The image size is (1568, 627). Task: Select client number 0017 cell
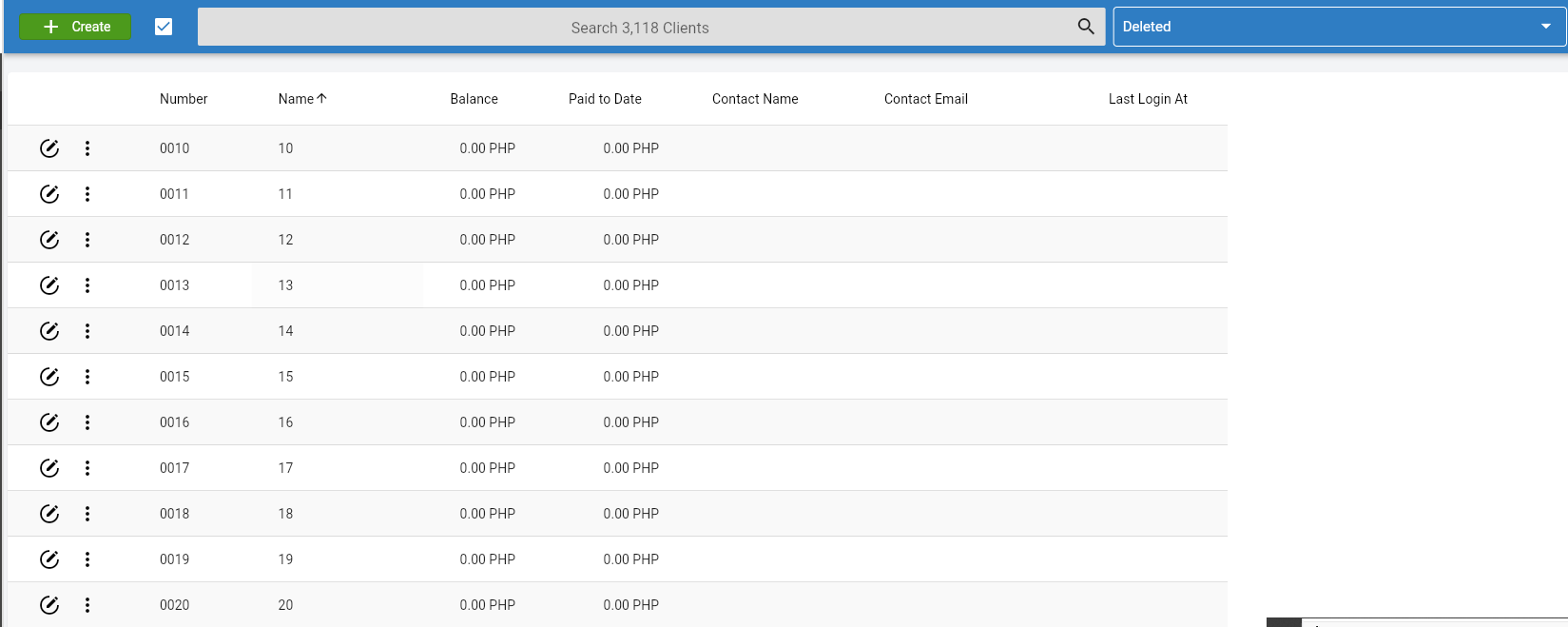point(175,468)
